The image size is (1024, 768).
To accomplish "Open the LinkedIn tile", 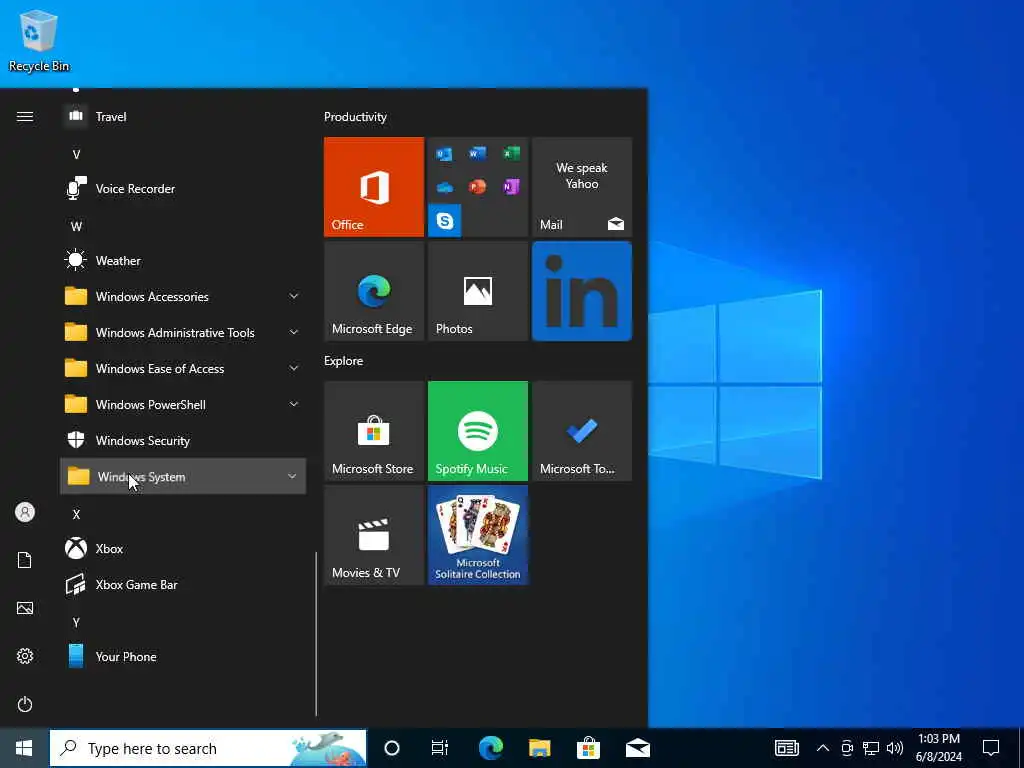I will pyautogui.click(x=582, y=291).
